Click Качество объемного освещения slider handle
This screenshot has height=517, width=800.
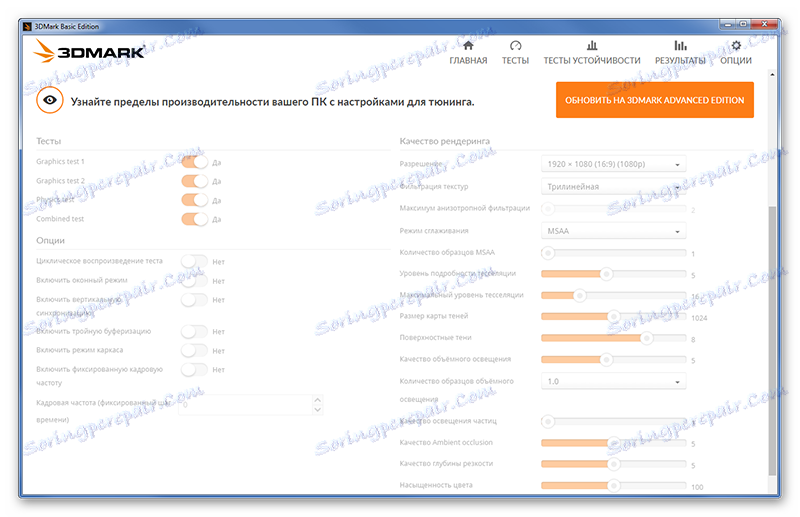pos(606,360)
